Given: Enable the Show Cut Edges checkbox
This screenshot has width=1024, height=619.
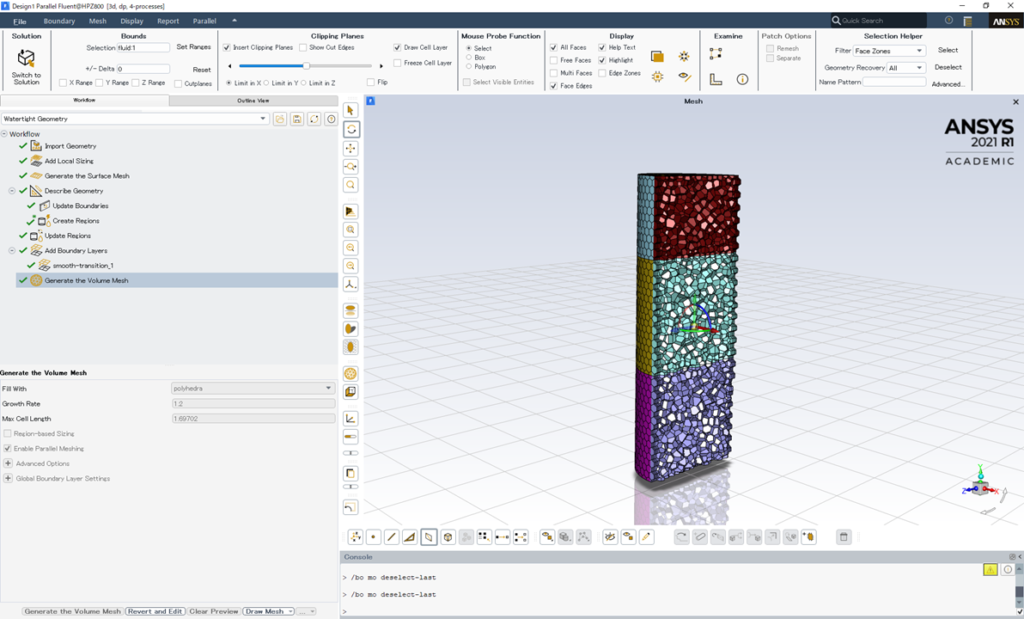Looking at the screenshot, I should 303,48.
